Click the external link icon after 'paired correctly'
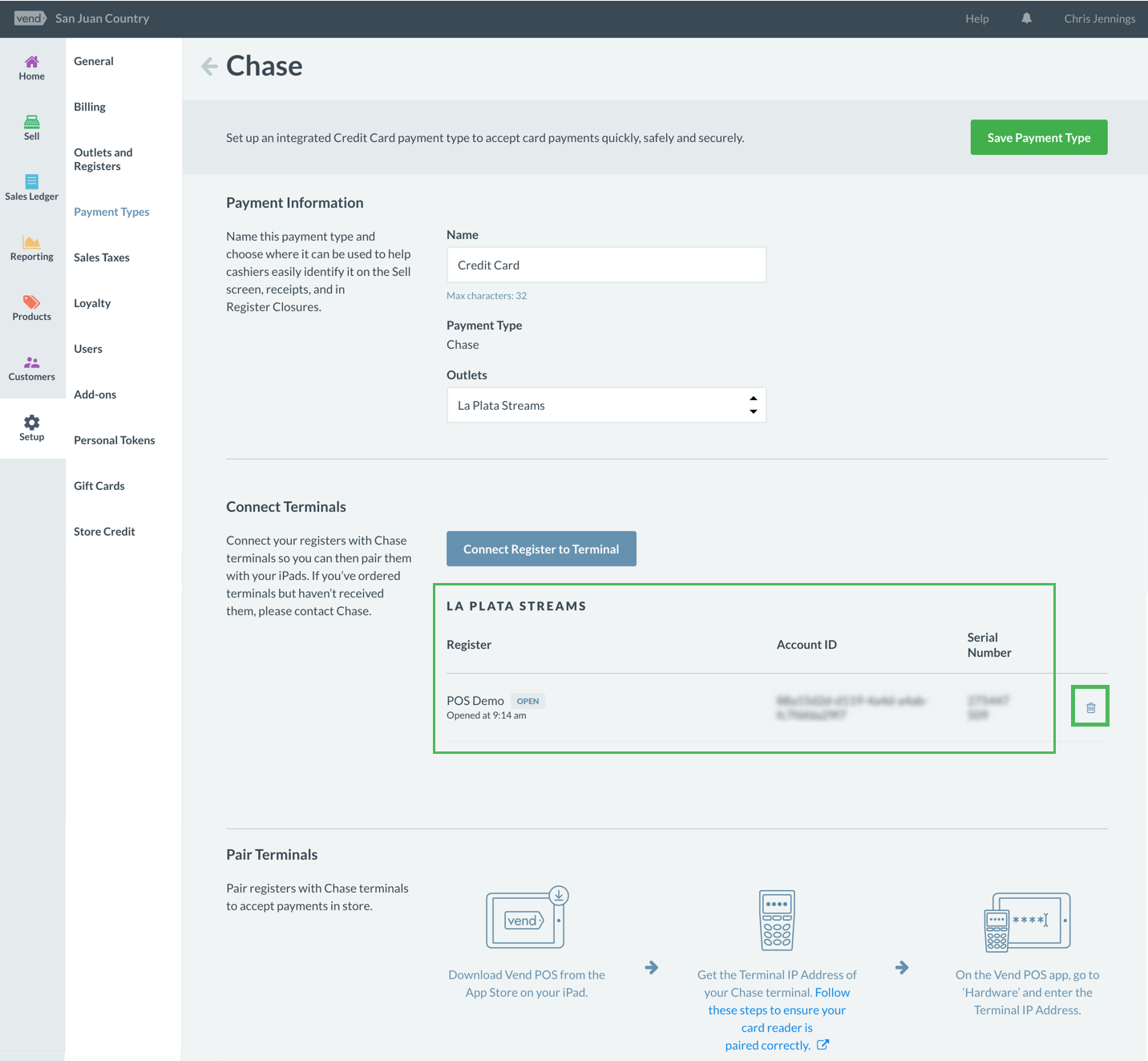This screenshot has height=1061, width=1148. point(823,1045)
